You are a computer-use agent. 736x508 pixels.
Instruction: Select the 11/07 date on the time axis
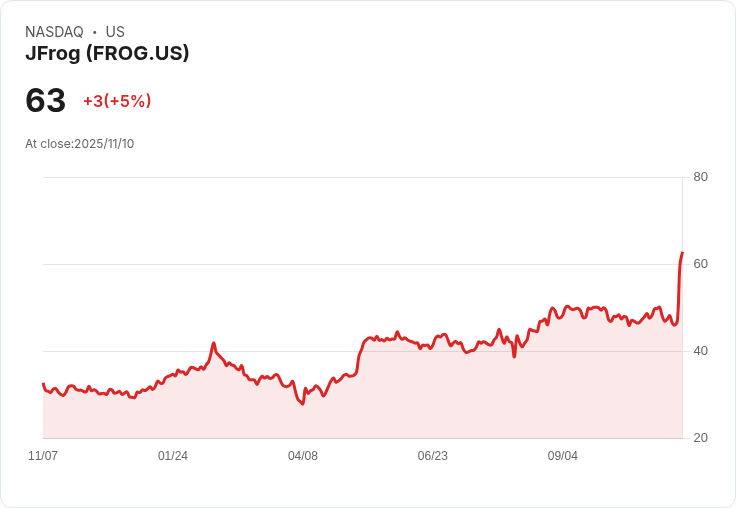pyautogui.click(x=43, y=456)
